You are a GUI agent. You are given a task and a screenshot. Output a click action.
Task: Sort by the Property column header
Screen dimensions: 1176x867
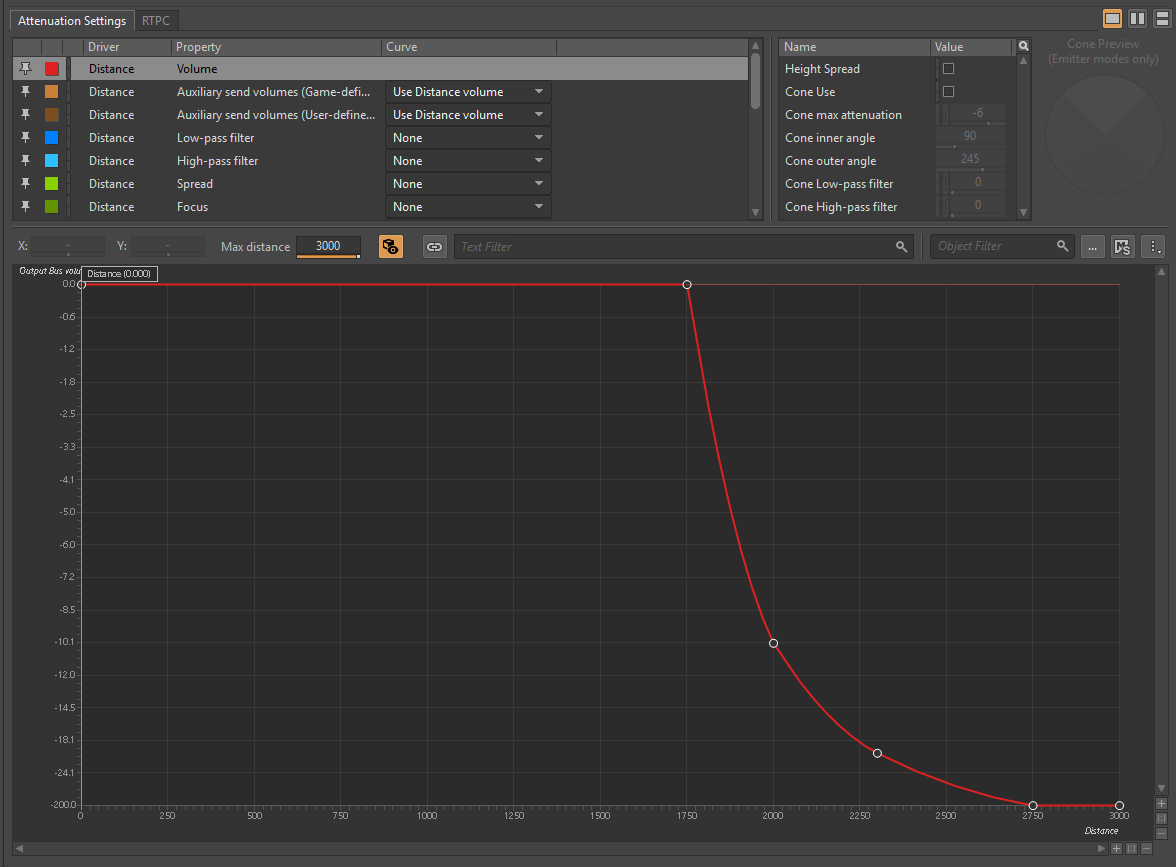[x=276, y=46]
